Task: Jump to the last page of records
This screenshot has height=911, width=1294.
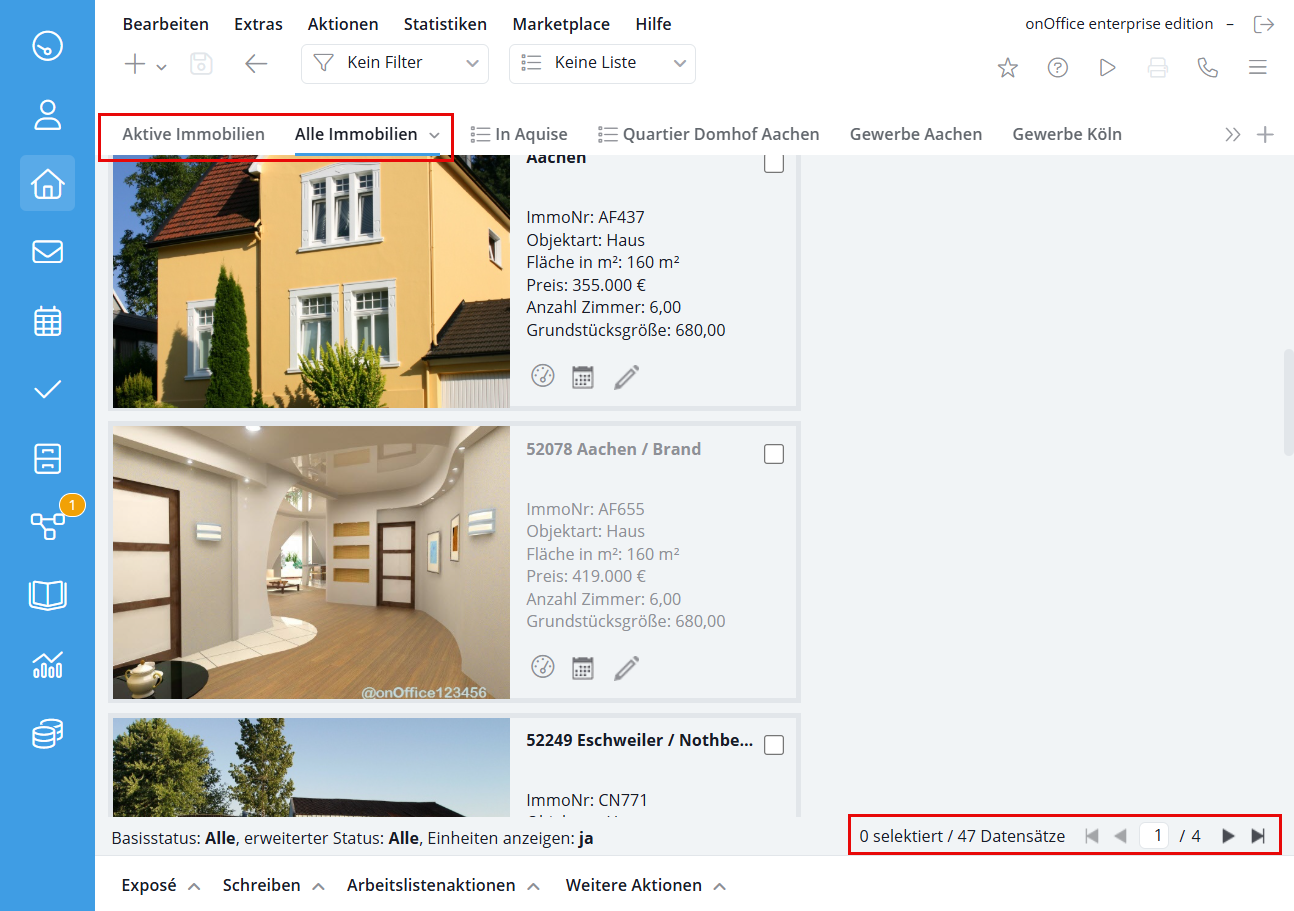Action: 1258,836
